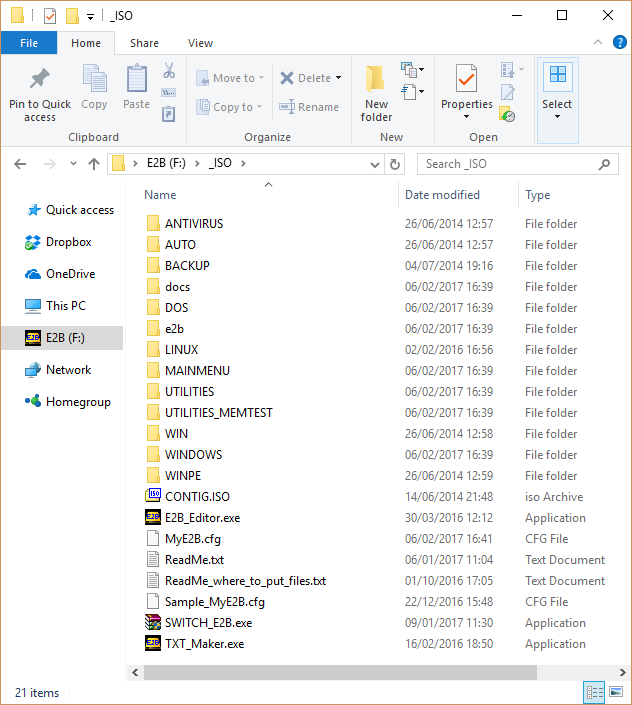Refresh the current folder view
Screen dimensions: 632x705
click(x=395, y=164)
